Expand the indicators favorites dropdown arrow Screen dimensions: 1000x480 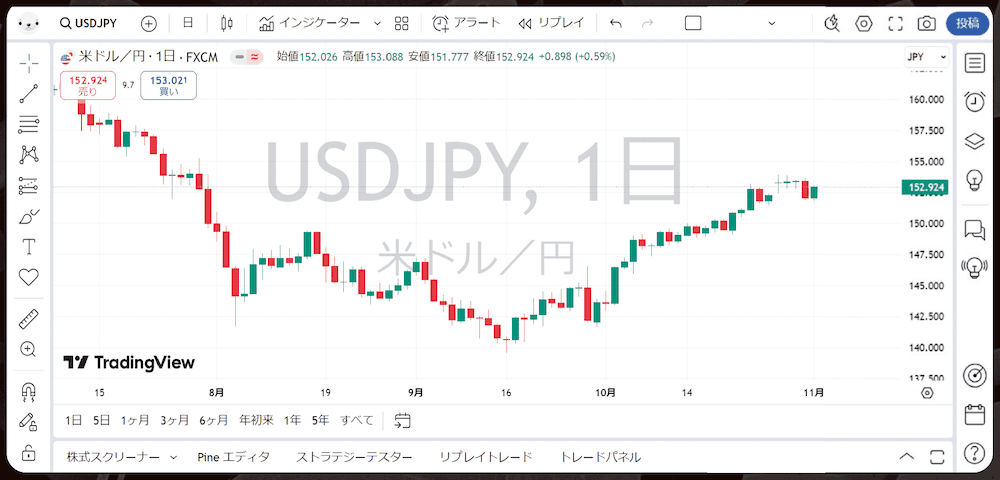pos(376,24)
